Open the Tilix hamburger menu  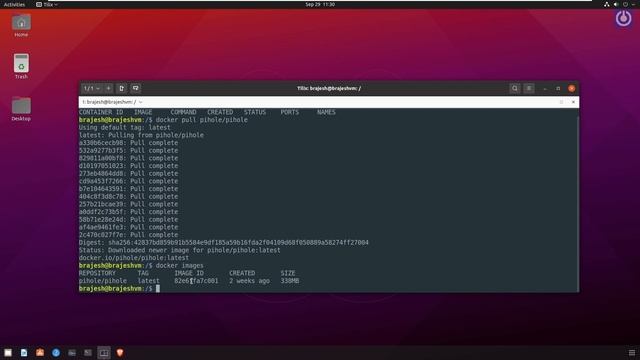pyautogui.click(x=529, y=88)
